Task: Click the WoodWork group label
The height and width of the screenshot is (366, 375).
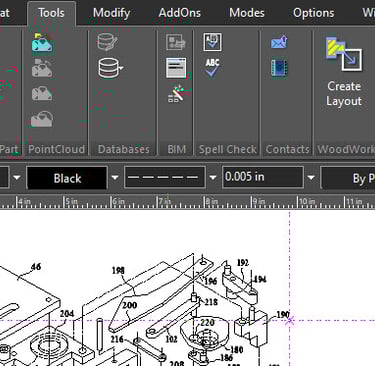Action: coord(346,149)
